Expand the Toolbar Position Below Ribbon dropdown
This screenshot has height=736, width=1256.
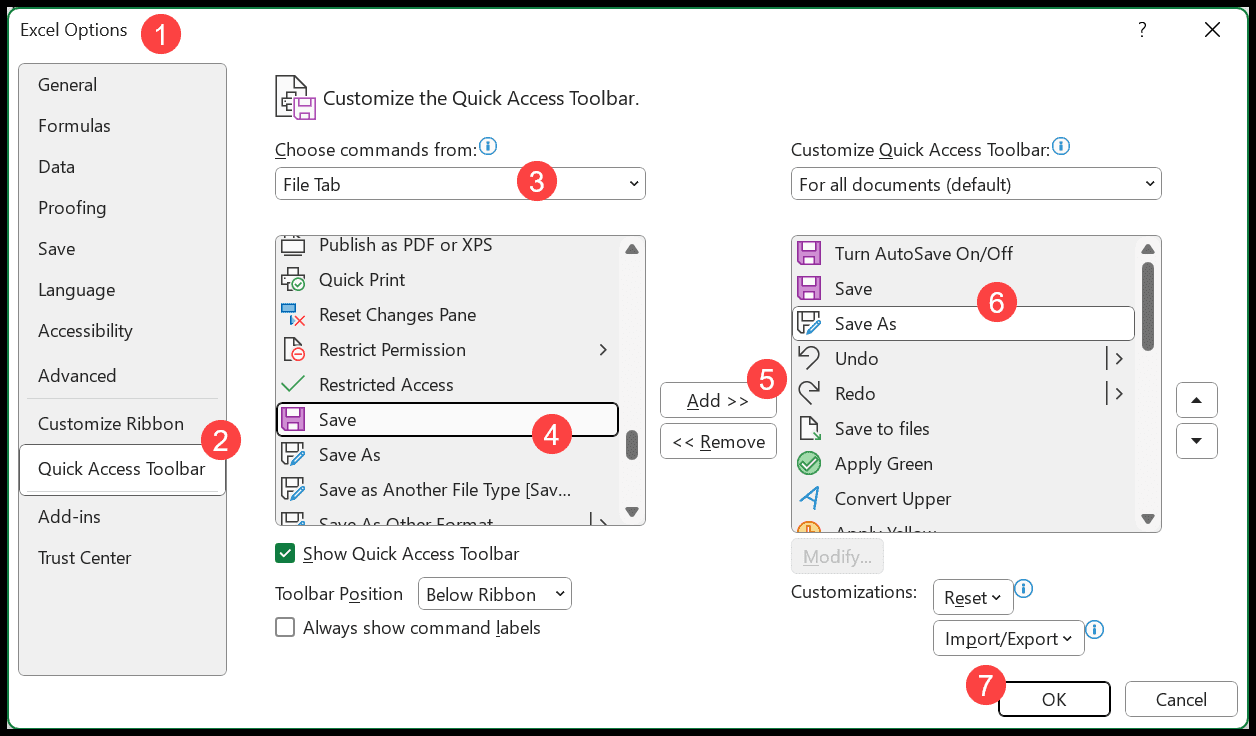494,594
